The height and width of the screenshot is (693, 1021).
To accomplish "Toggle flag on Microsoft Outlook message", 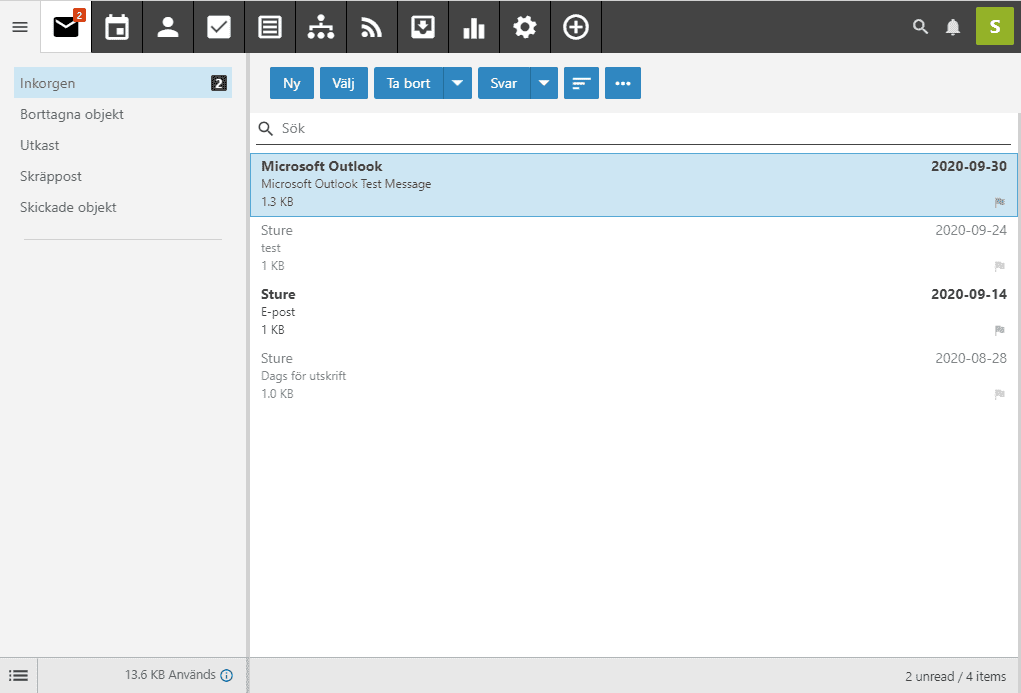I will (999, 202).
